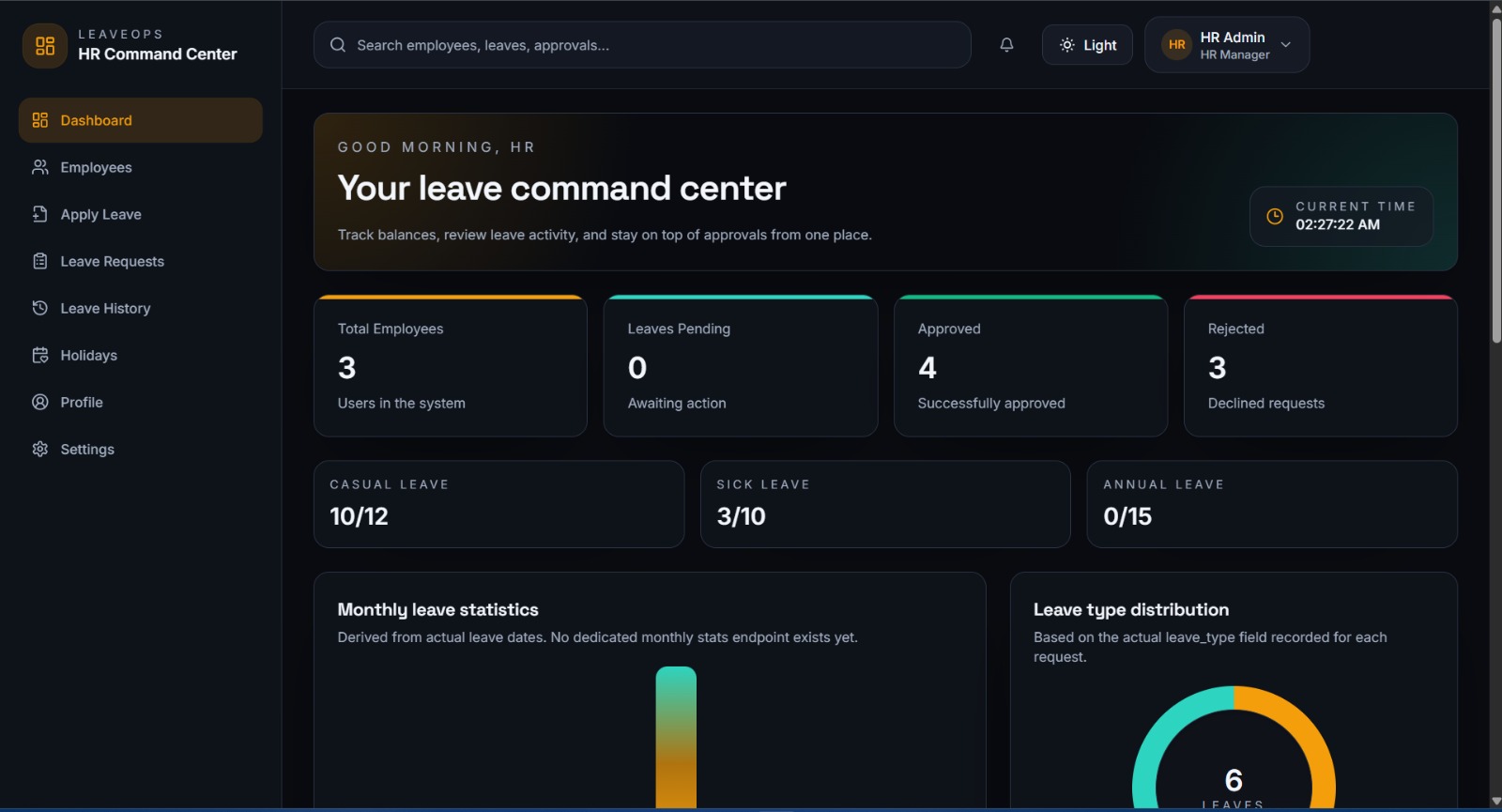Click the Sick Leave balance card
Screen dimensions: 1502x812
[885, 504]
